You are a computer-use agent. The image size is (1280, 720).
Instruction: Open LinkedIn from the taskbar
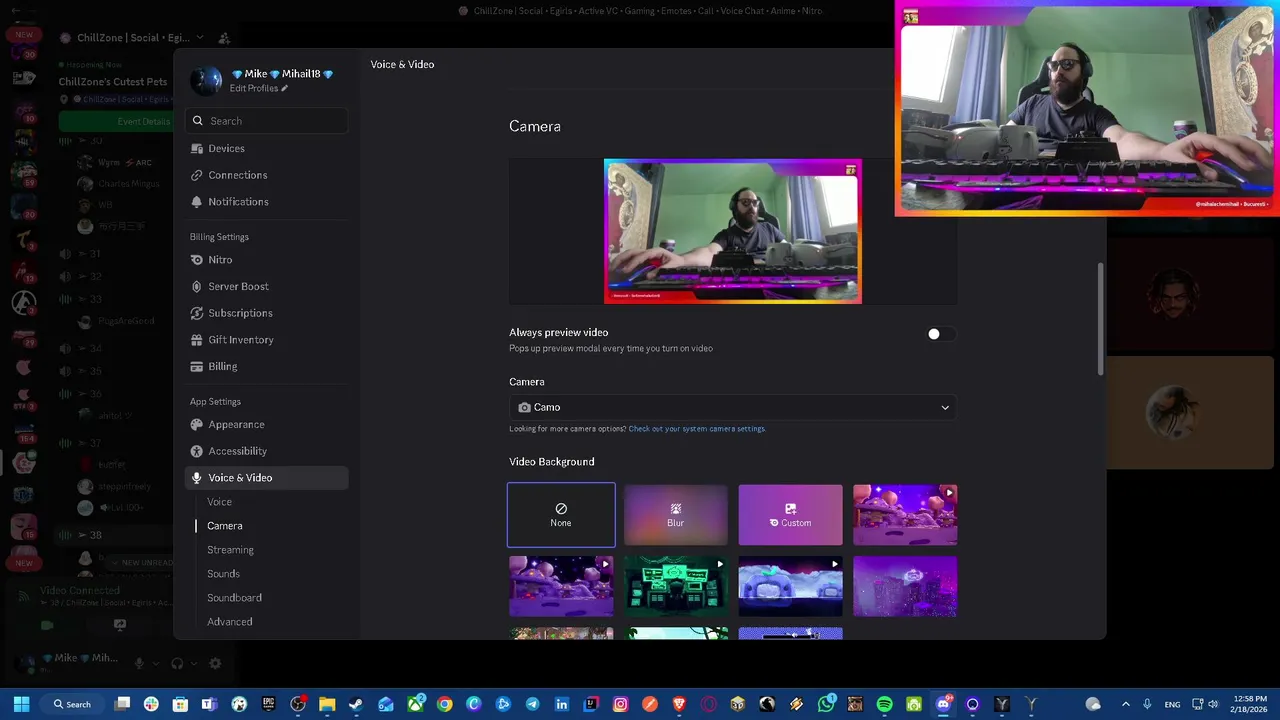click(x=562, y=704)
